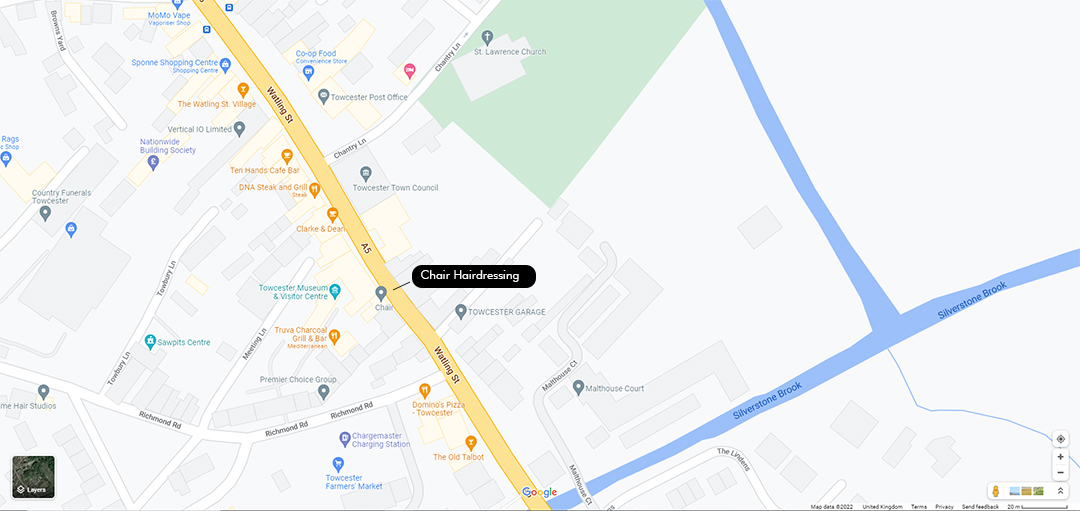
Task: Click the St. Lawrence Church marker
Action: coord(487,37)
